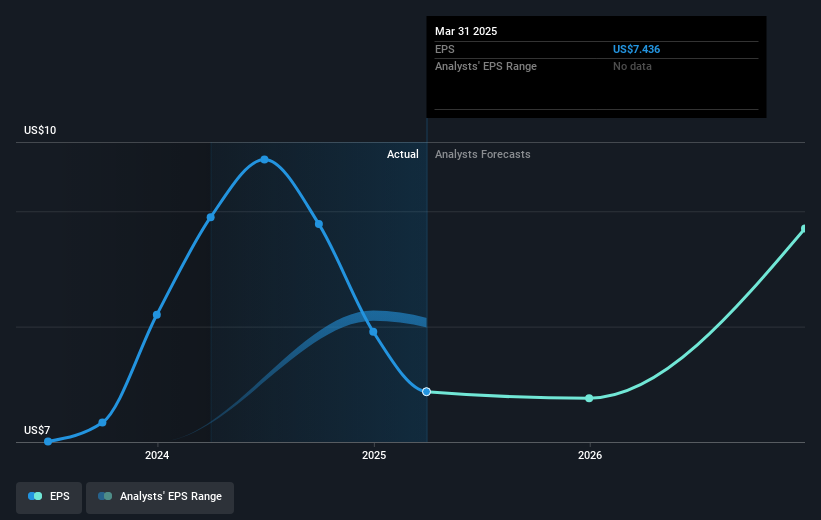This screenshot has height=520, width=821.
Task: Click the EPS legend color icon
Action: (x=35, y=496)
